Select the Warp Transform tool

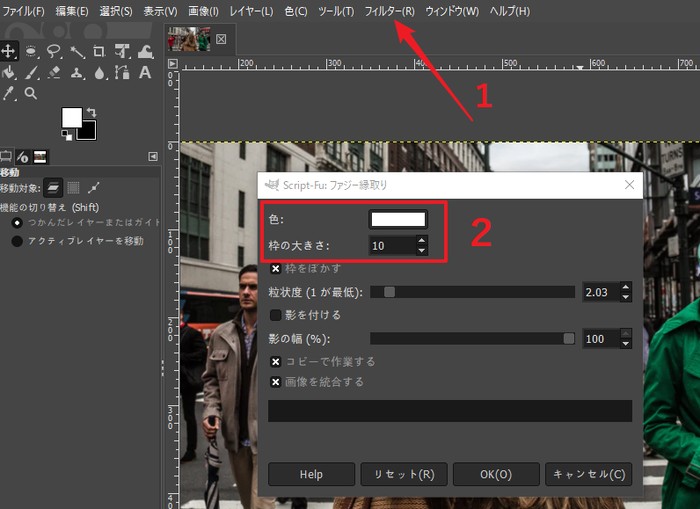[145, 52]
